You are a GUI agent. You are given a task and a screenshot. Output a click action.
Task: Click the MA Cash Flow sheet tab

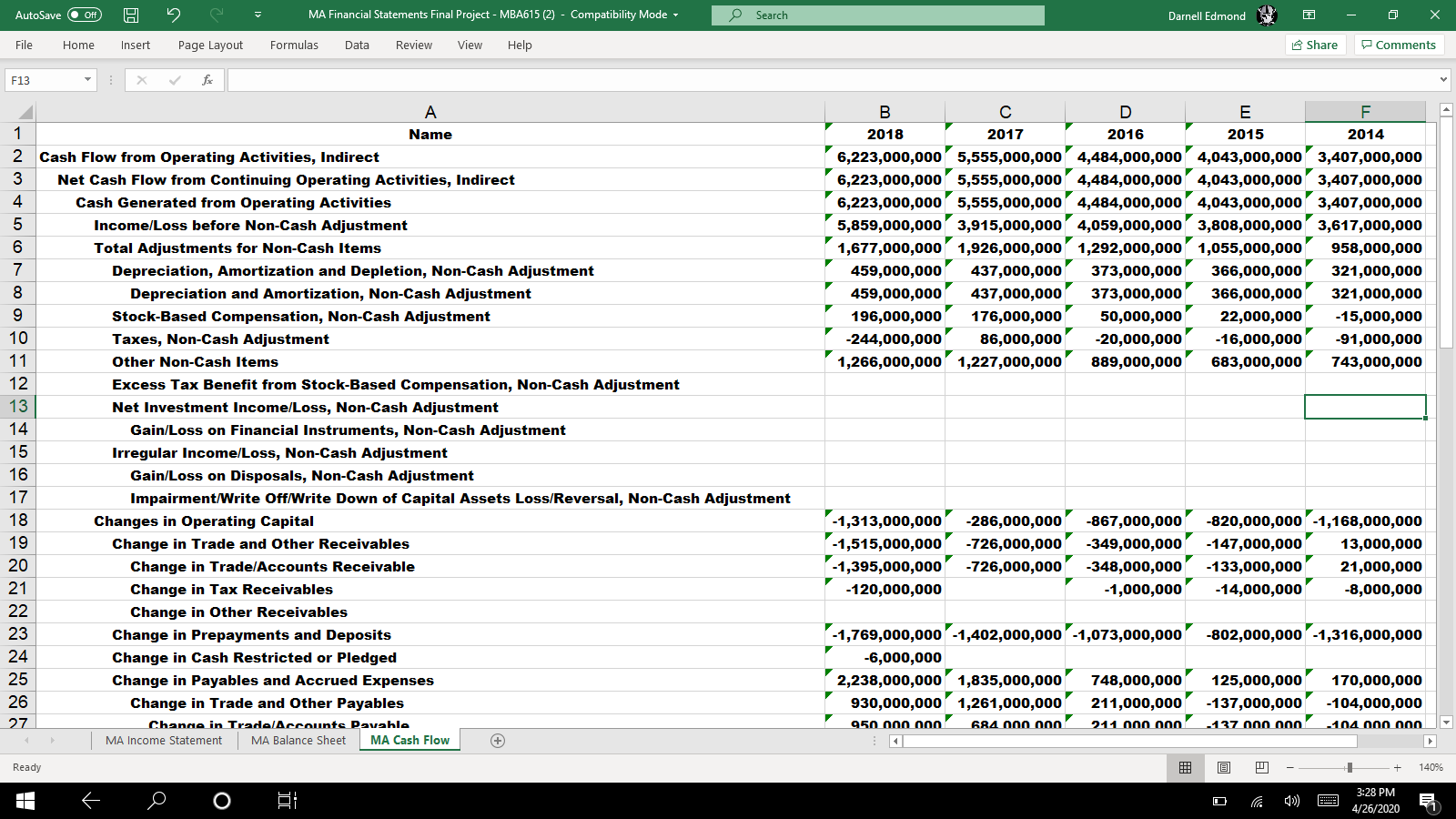[409, 741]
